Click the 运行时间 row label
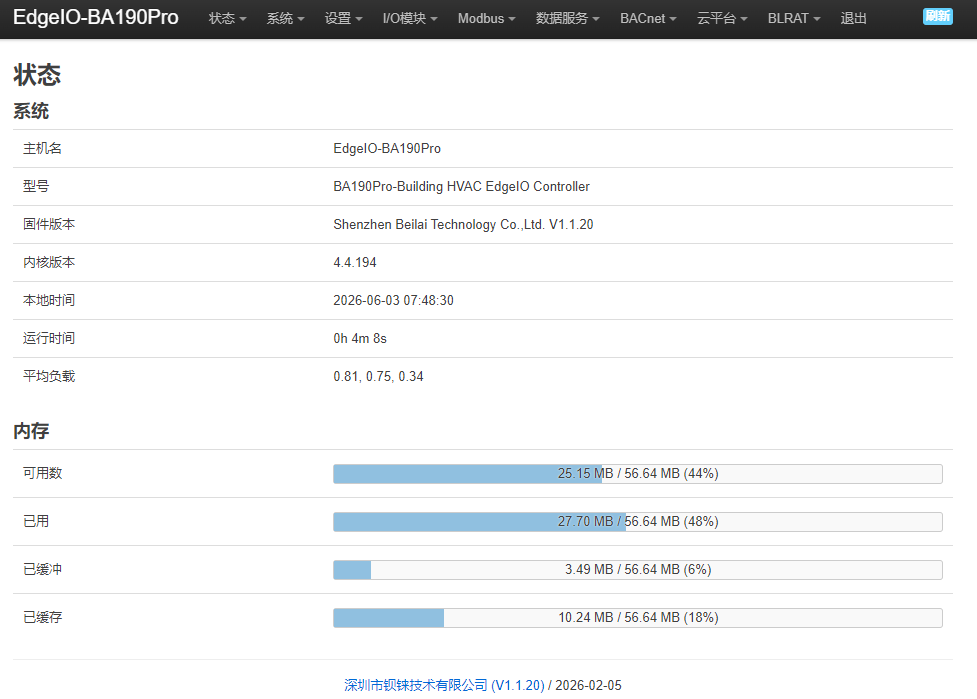Viewport: 977px width, 699px height. pyautogui.click(x=49, y=338)
